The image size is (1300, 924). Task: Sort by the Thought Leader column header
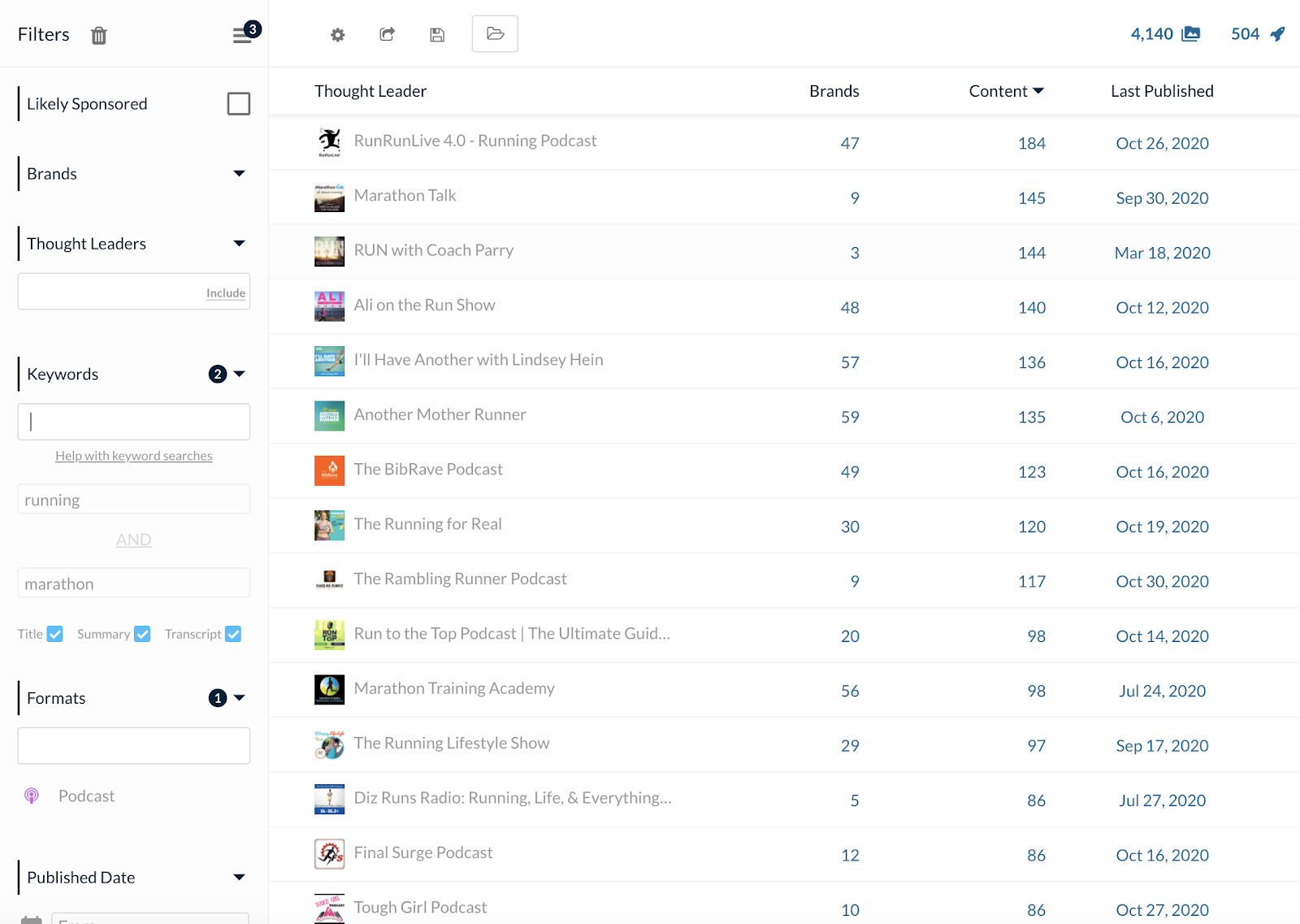(370, 91)
